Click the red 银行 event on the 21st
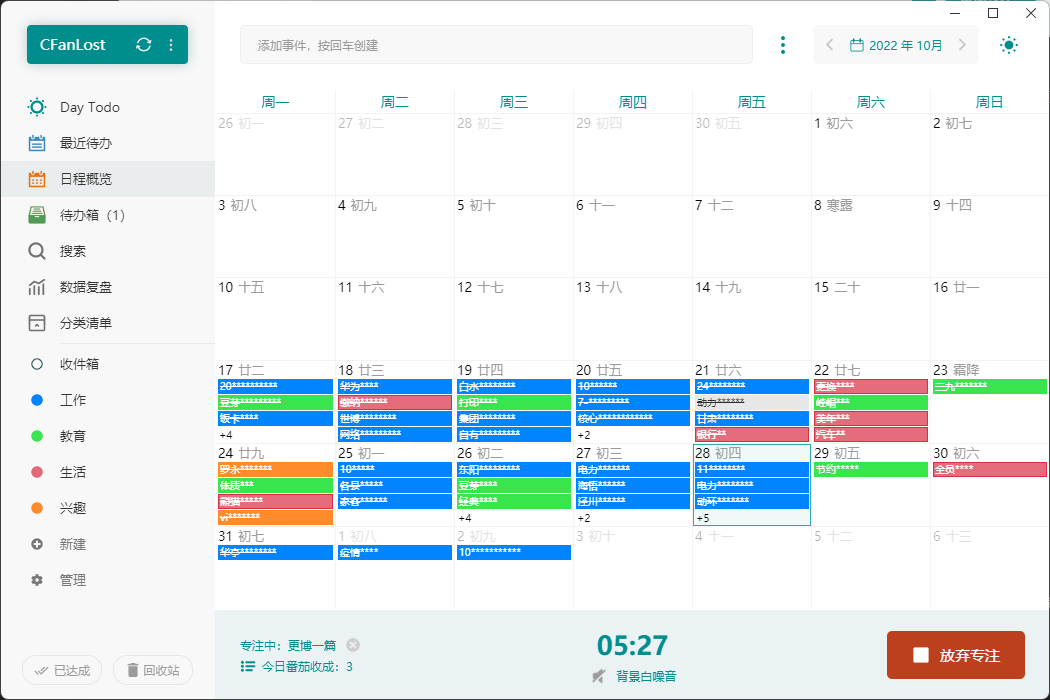The image size is (1050, 700). pyautogui.click(x=752, y=434)
